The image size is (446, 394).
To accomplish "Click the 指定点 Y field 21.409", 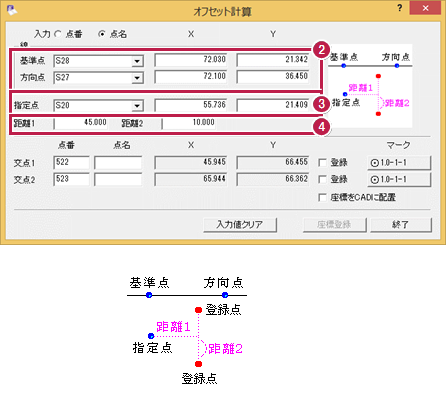I will 273,105.
